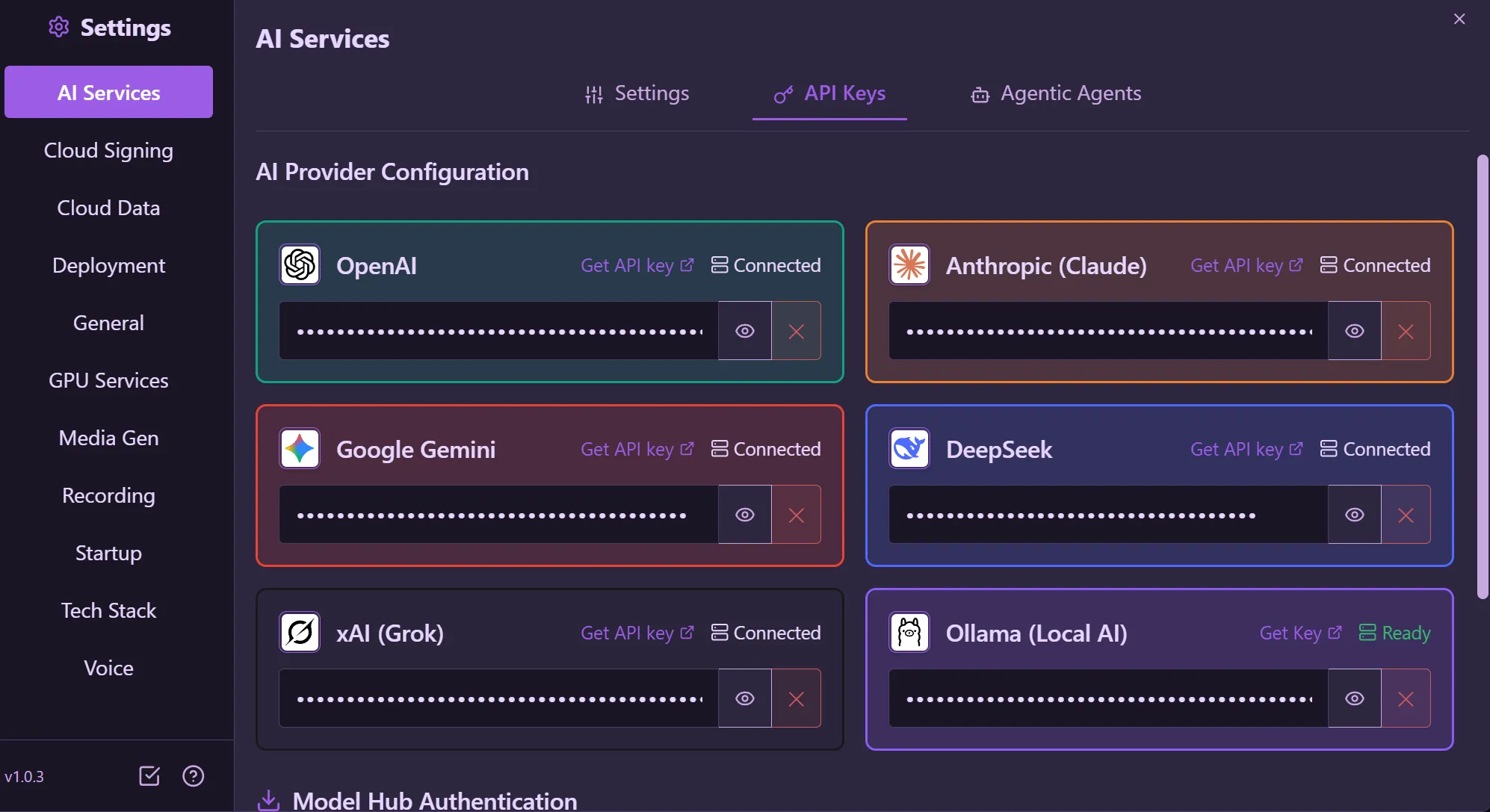Screen dimensions: 1490x812
Task: Click the Google Gemini logo icon
Action: click(300, 448)
